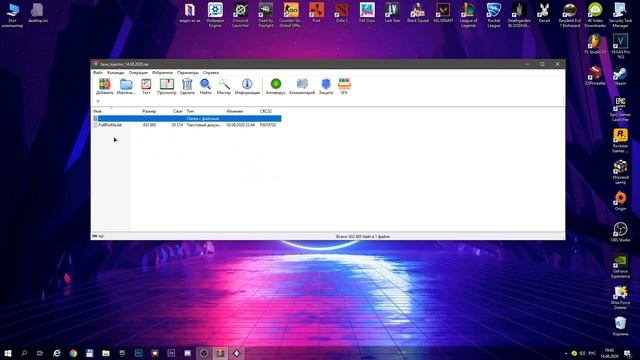Open the Origin desktop shortcut

click(x=620, y=201)
